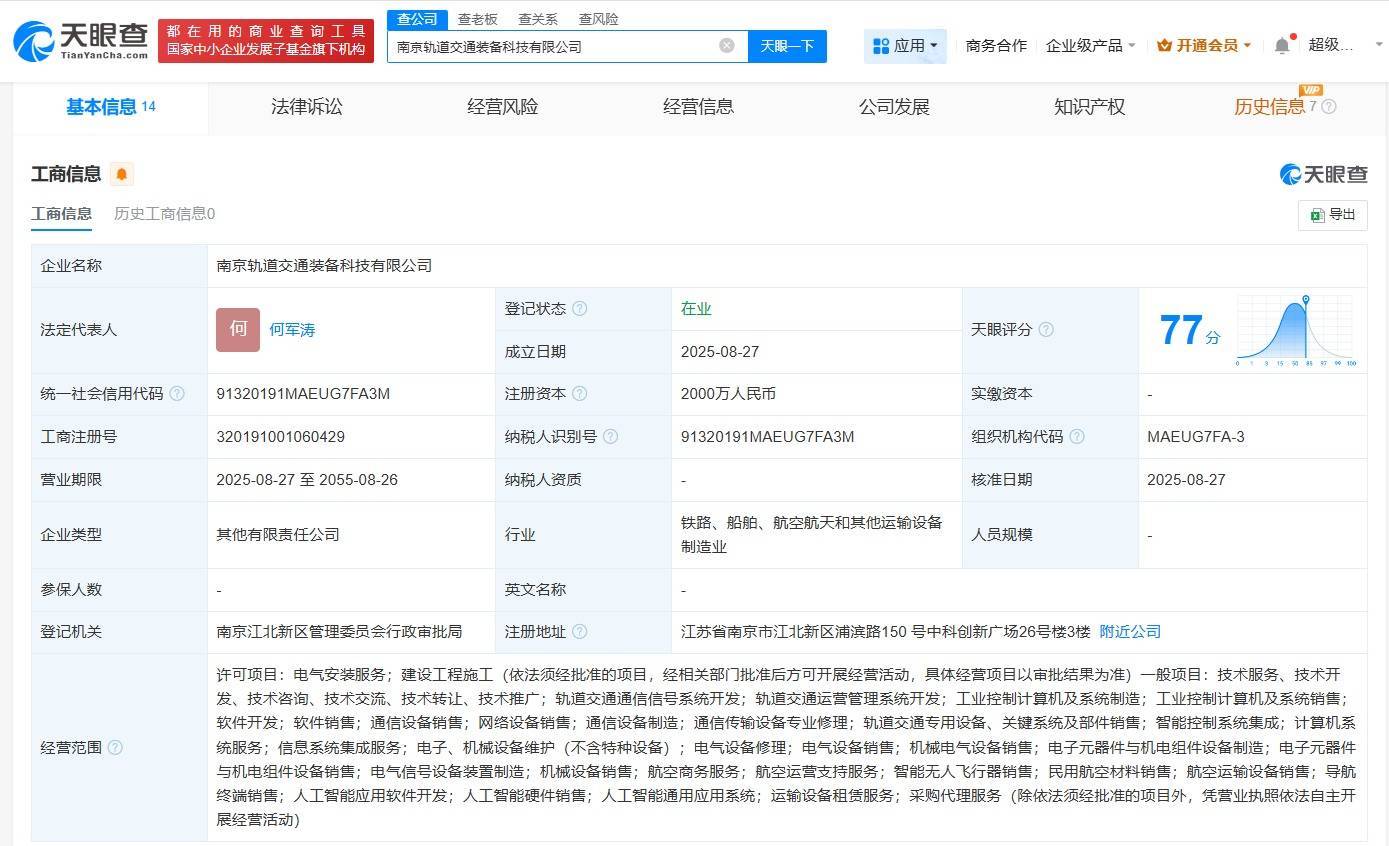The image size is (1389, 846).
Task: Select the 查老板 search tab
Action: [x=478, y=18]
